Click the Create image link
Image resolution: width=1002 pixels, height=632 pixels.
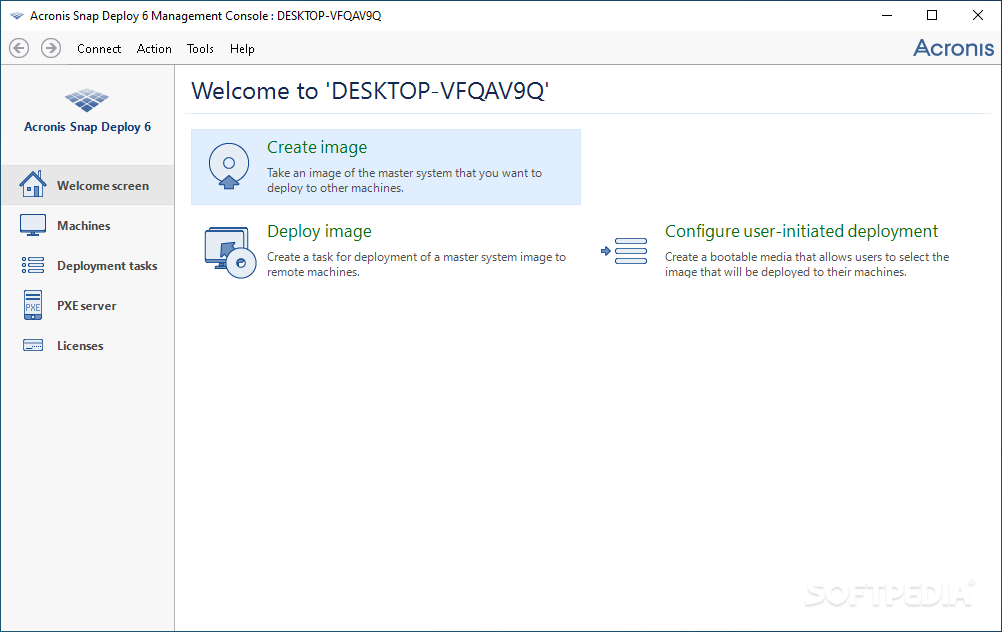[317, 147]
